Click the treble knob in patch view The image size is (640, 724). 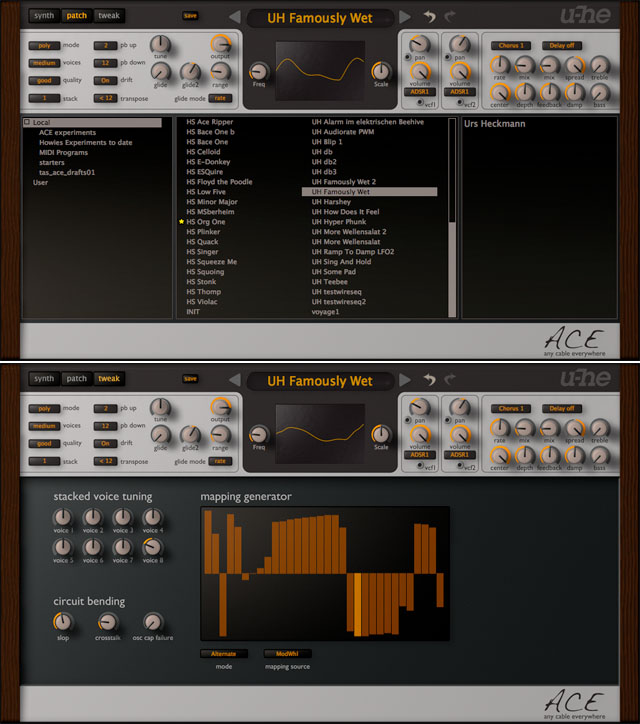tap(599, 65)
